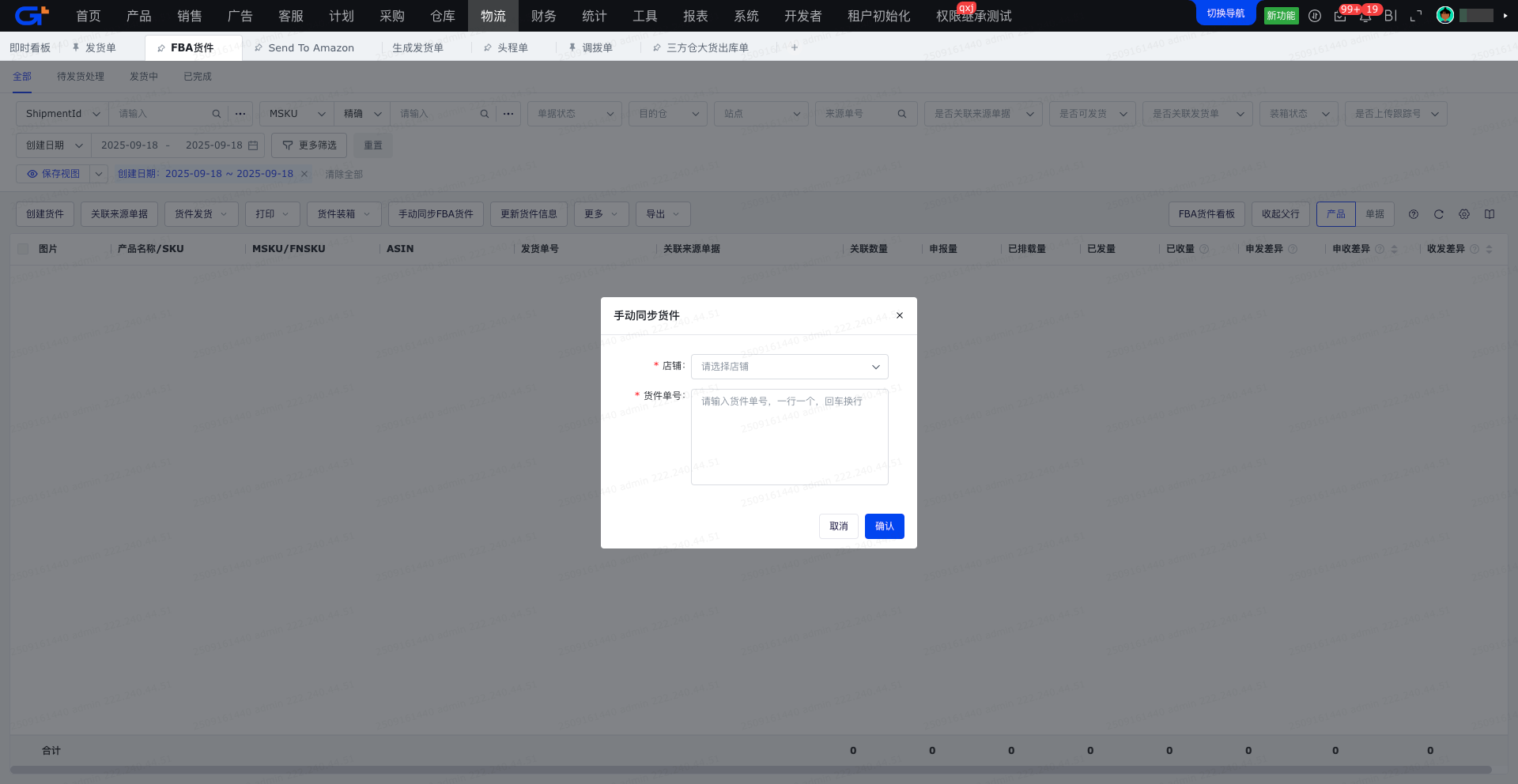This screenshot has height=784, width=1518.
Task: Sort by 申收差异 column arrows
Action: coord(1394,249)
